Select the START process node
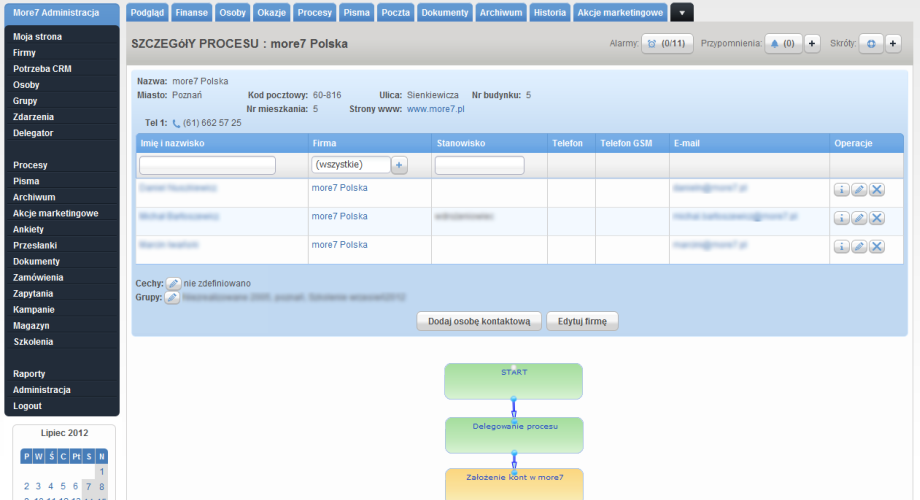 pos(513,381)
